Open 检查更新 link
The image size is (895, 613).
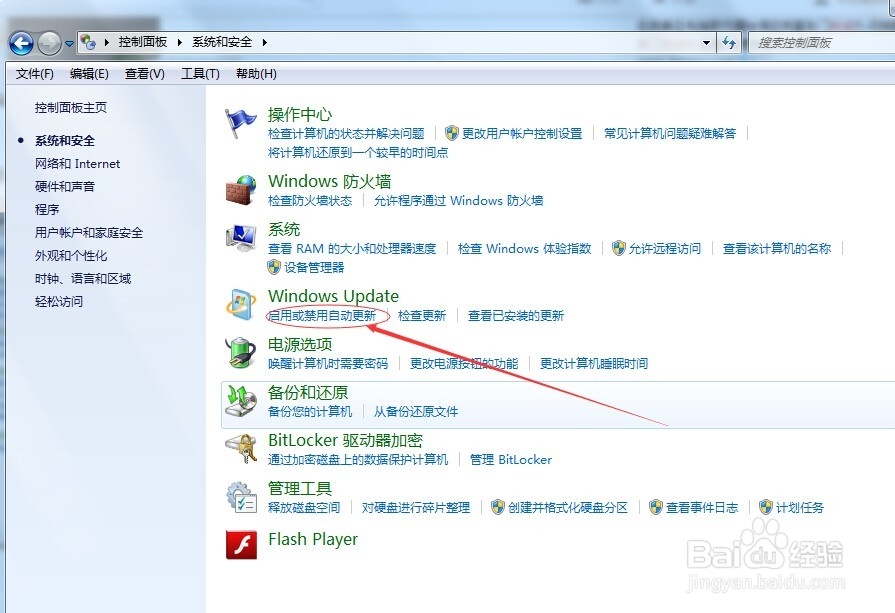click(x=422, y=316)
